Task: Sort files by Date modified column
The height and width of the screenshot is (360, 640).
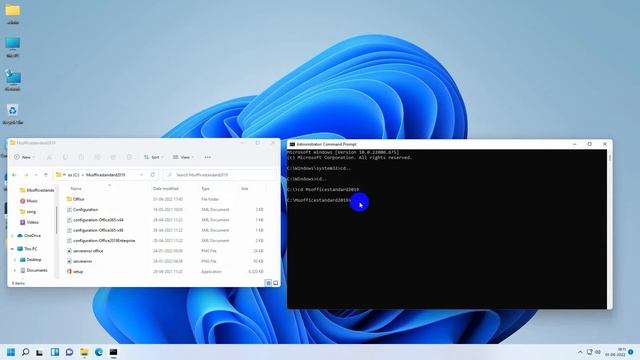Action: click(x=166, y=189)
